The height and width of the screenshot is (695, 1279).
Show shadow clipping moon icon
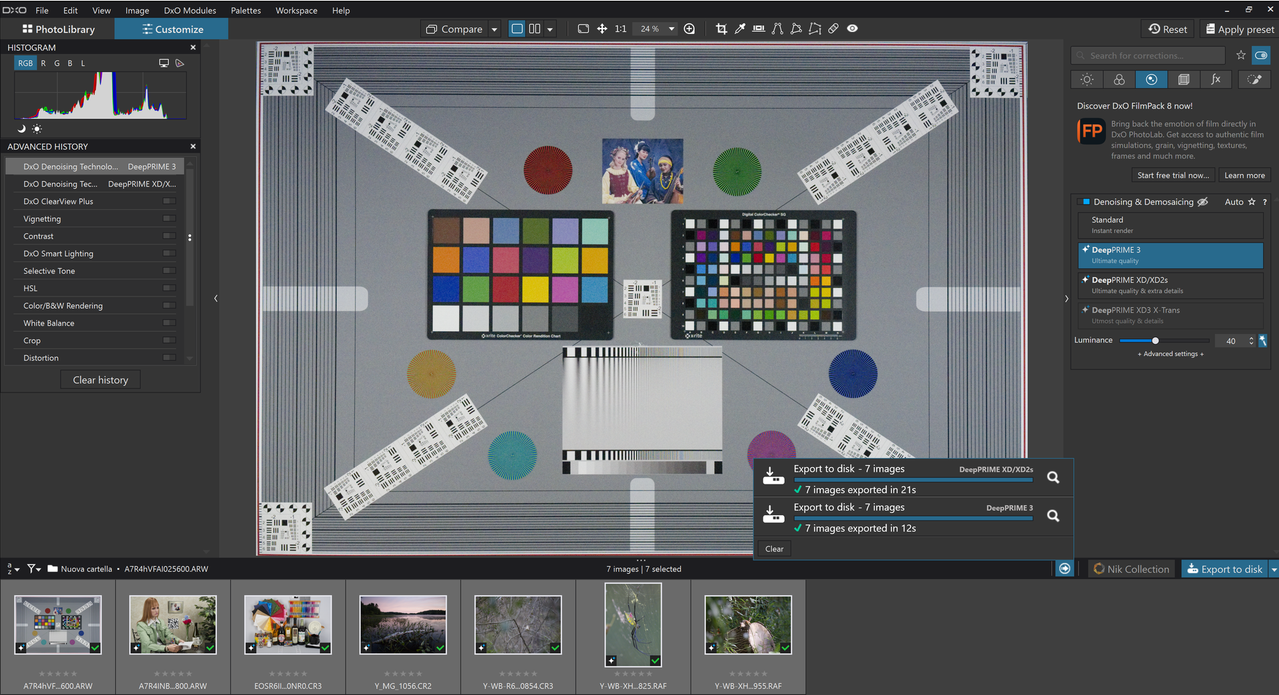(22, 129)
